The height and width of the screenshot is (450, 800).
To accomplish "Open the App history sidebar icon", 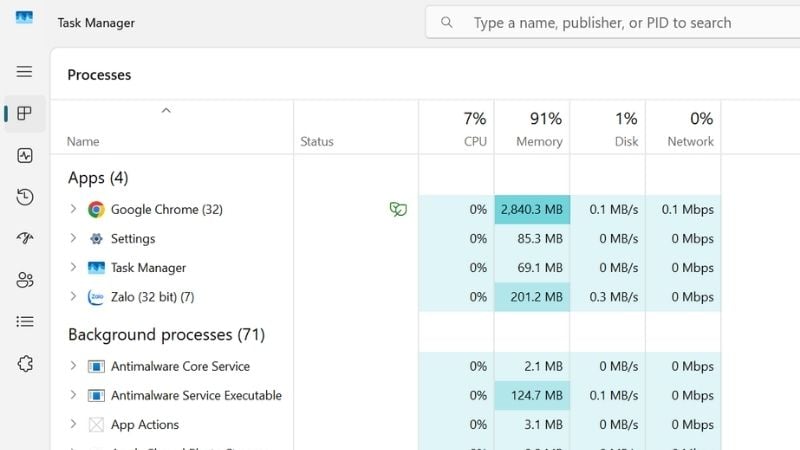I will coord(24,197).
